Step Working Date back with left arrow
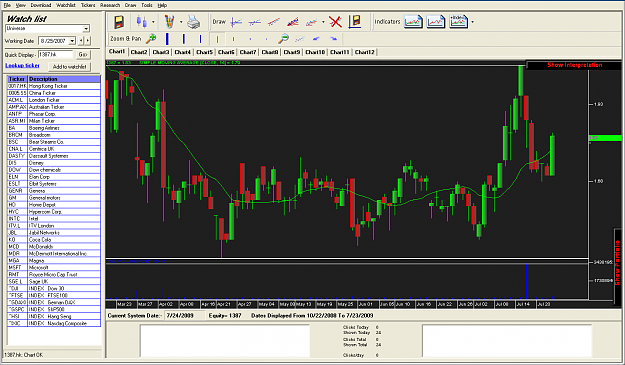Screen dimensions: 625x365 click(81, 41)
